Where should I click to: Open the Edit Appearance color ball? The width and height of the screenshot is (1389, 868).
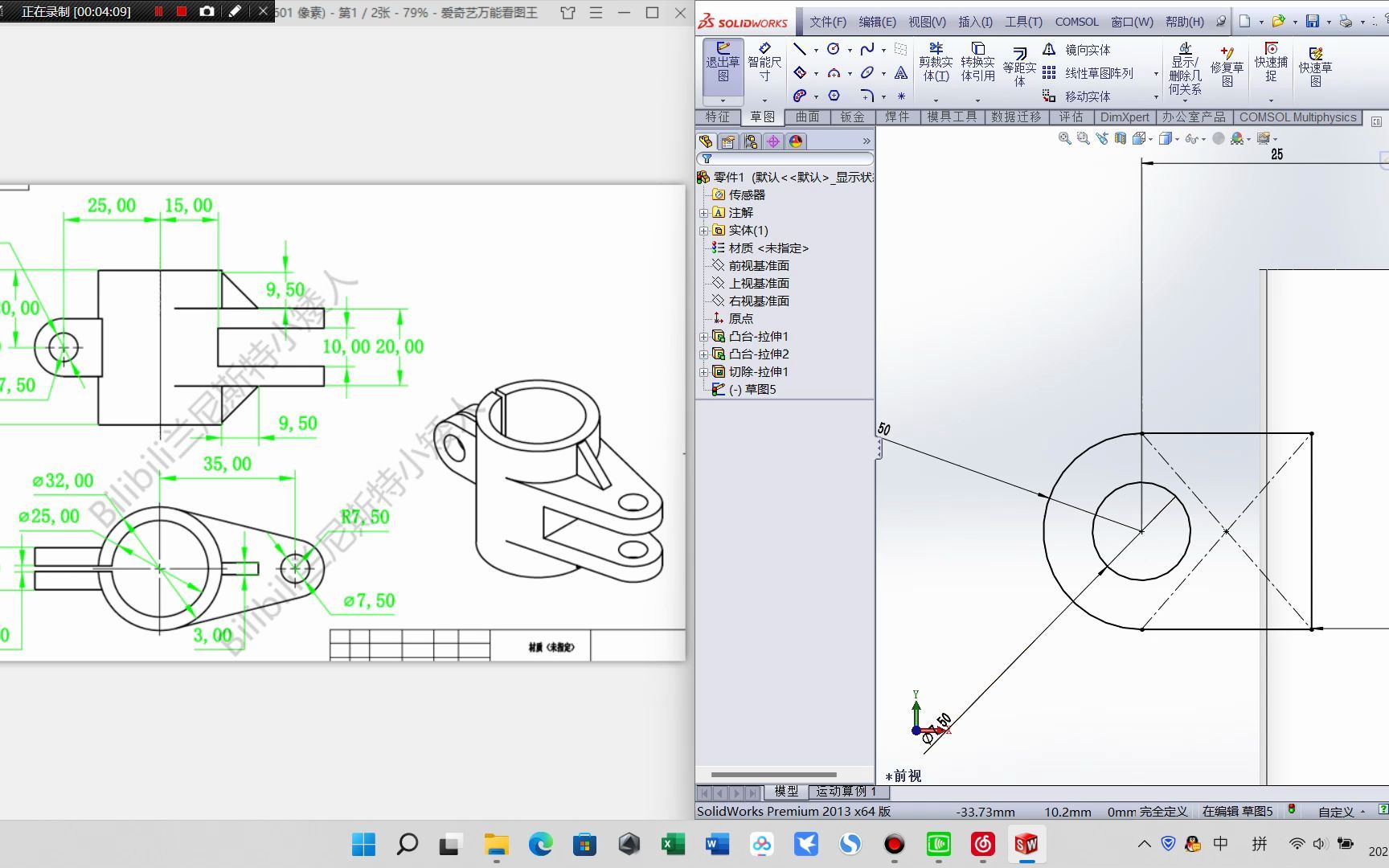1236,137
